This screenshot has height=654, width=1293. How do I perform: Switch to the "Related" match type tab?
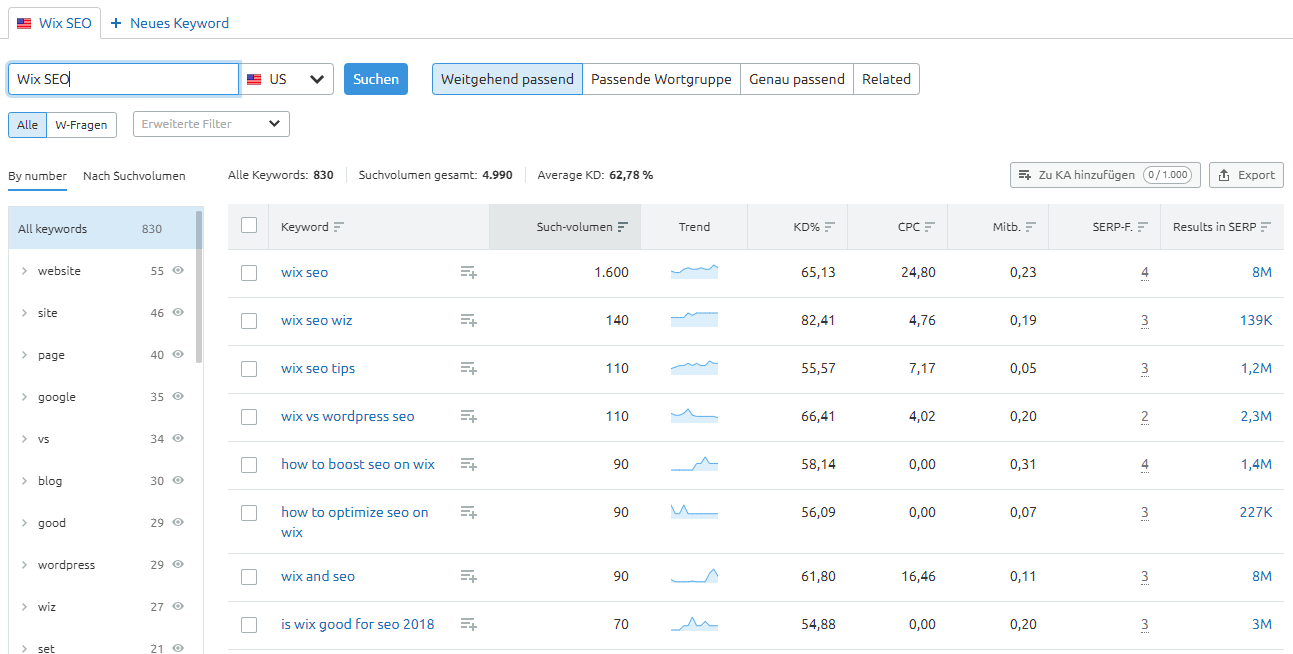coord(885,78)
